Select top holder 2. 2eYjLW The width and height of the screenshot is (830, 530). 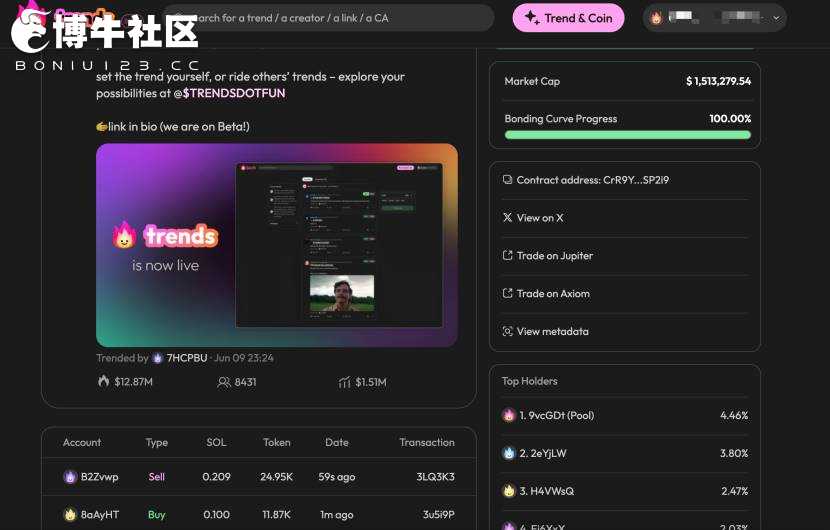point(543,454)
